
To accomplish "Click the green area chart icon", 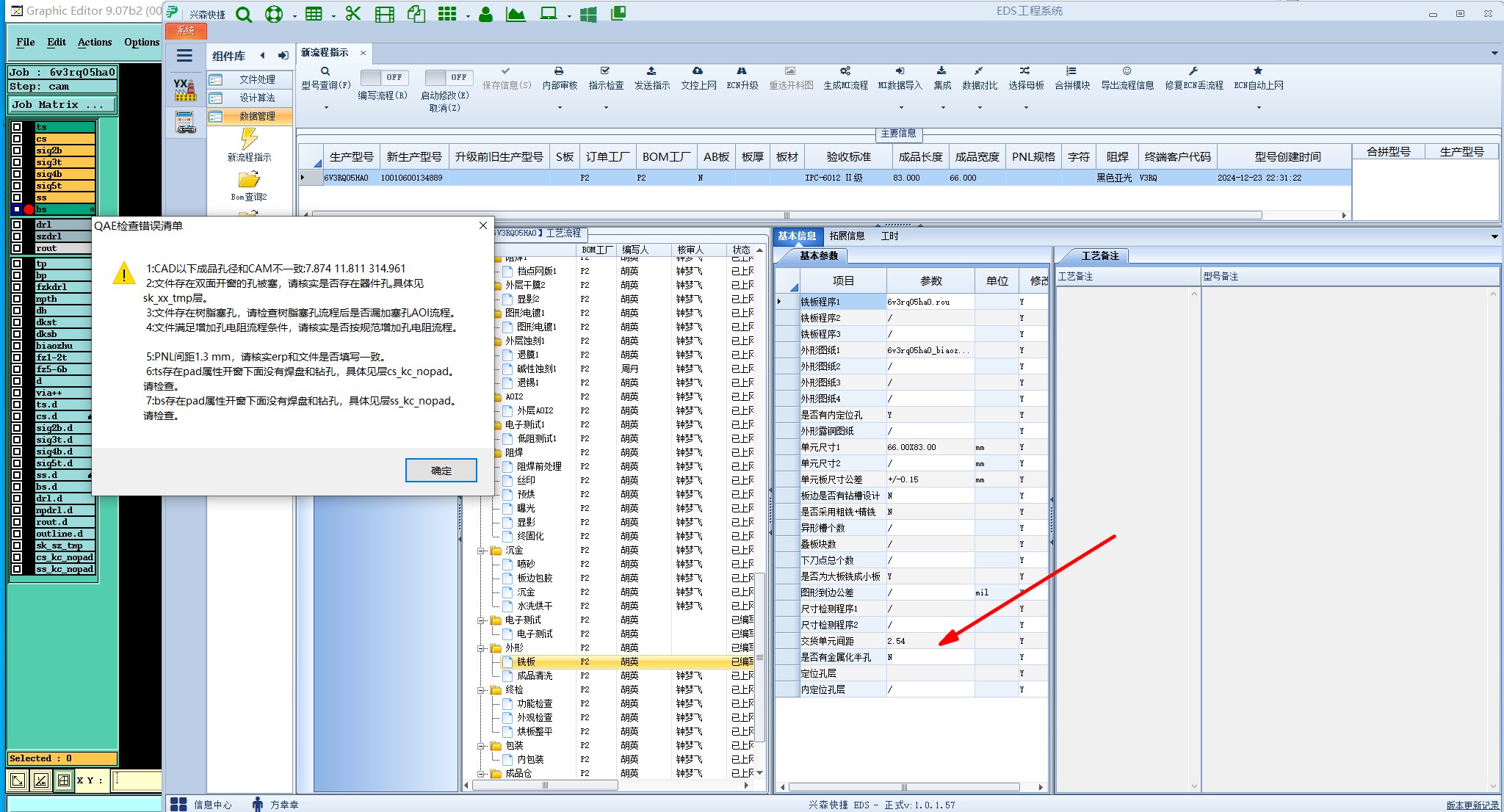I will pos(516,14).
